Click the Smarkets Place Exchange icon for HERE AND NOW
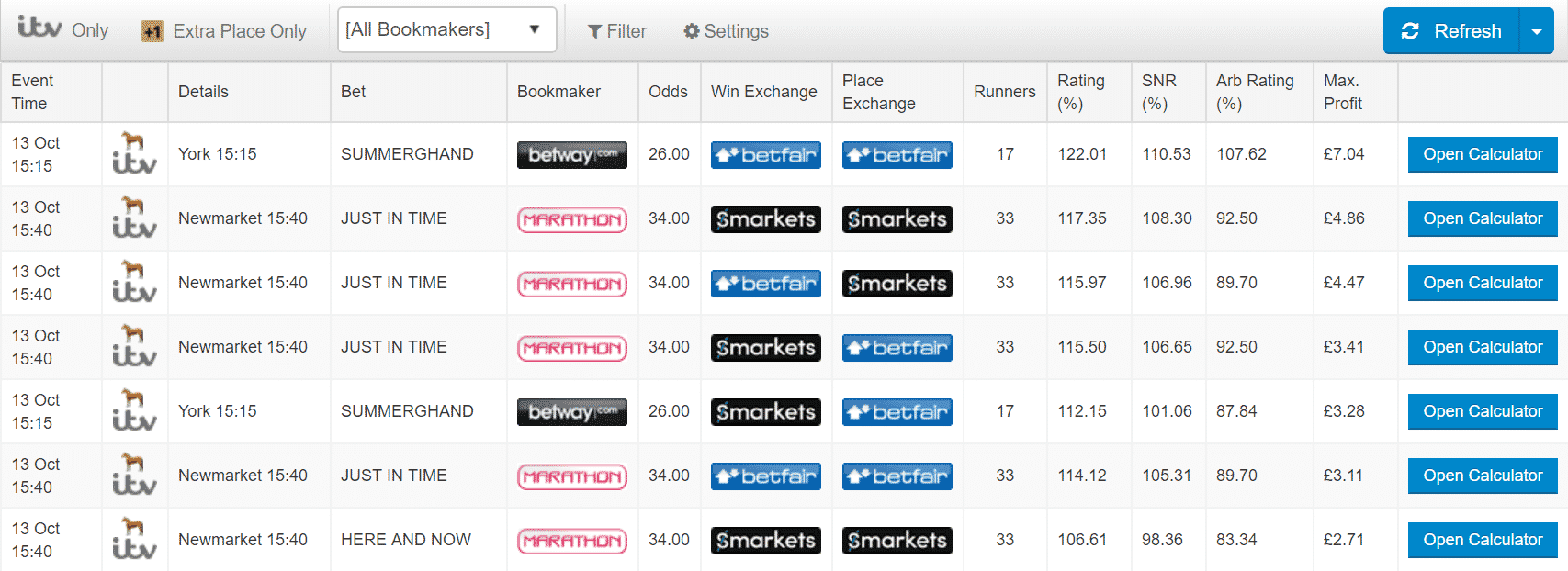The image size is (1568, 571). pos(897,540)
